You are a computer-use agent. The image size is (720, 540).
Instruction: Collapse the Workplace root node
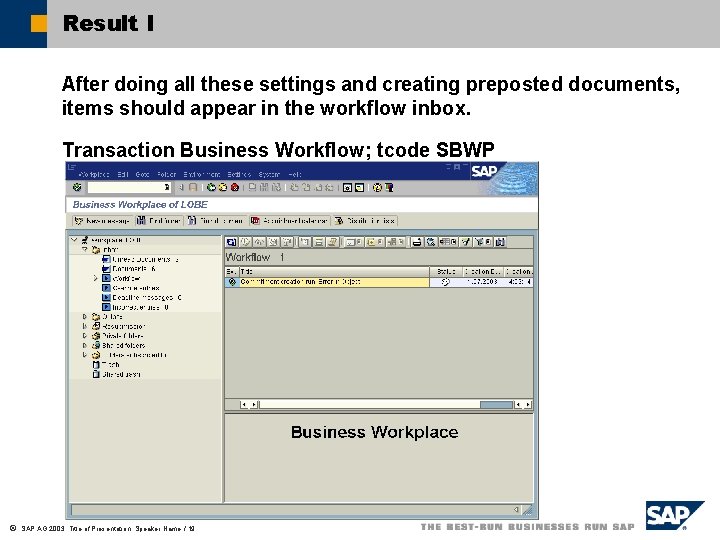(x=74, y=240)
